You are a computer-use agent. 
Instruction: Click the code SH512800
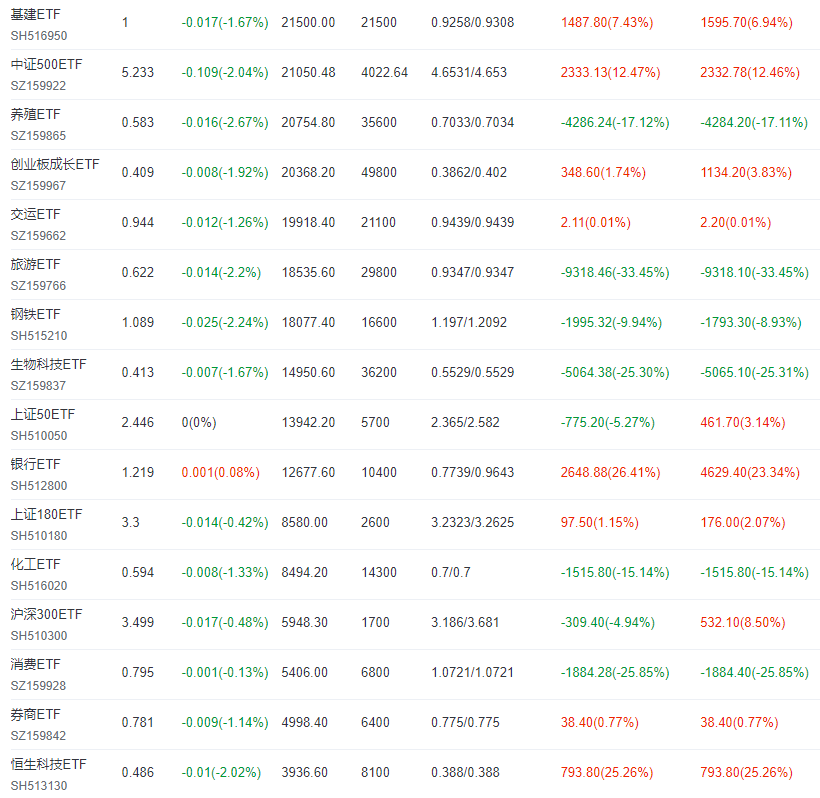point(39,486)
